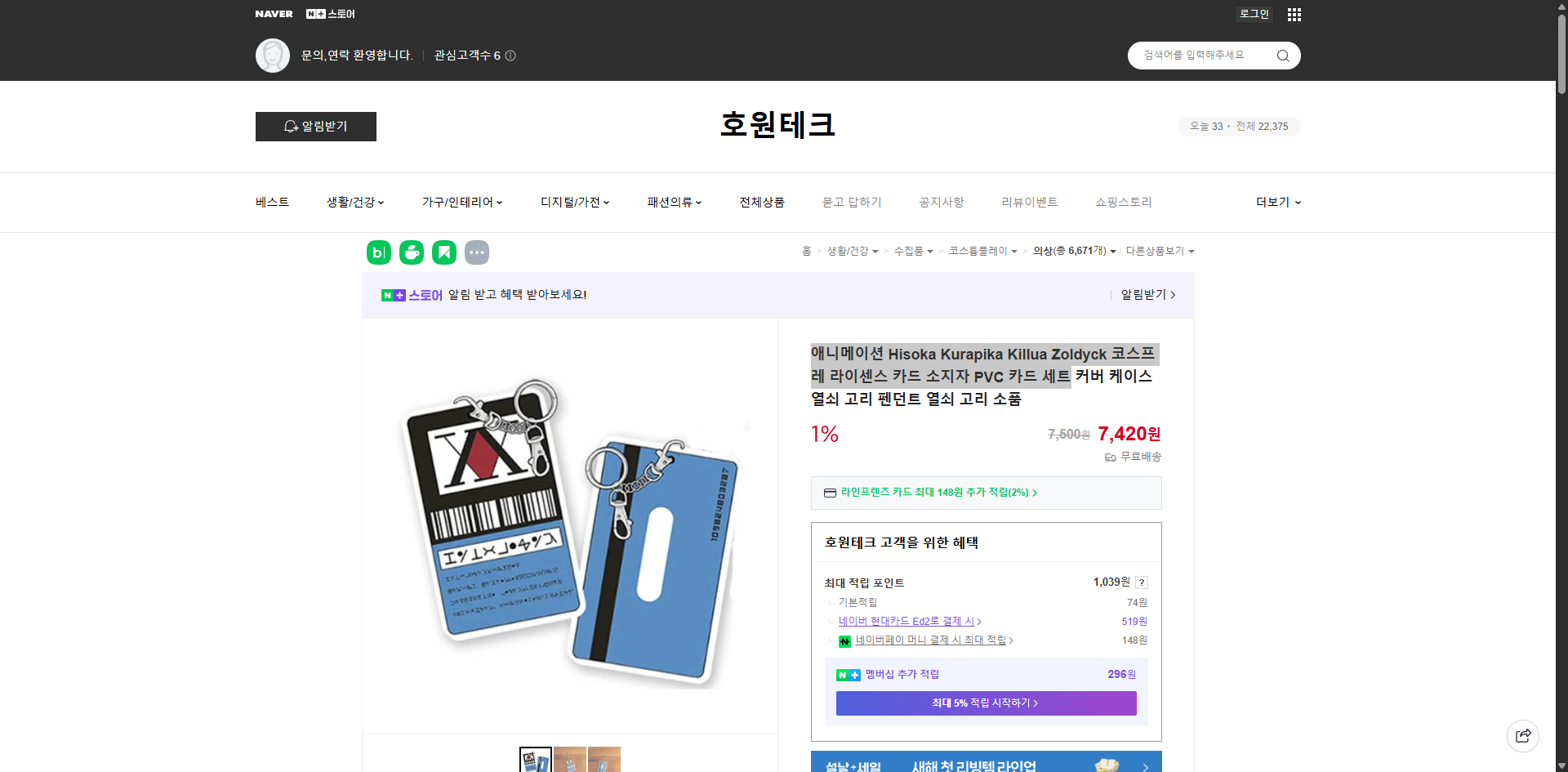Go to the 리뷰이벤트 tab
The height and width of the screenshot is (772, 1568).
[1030, 202]
